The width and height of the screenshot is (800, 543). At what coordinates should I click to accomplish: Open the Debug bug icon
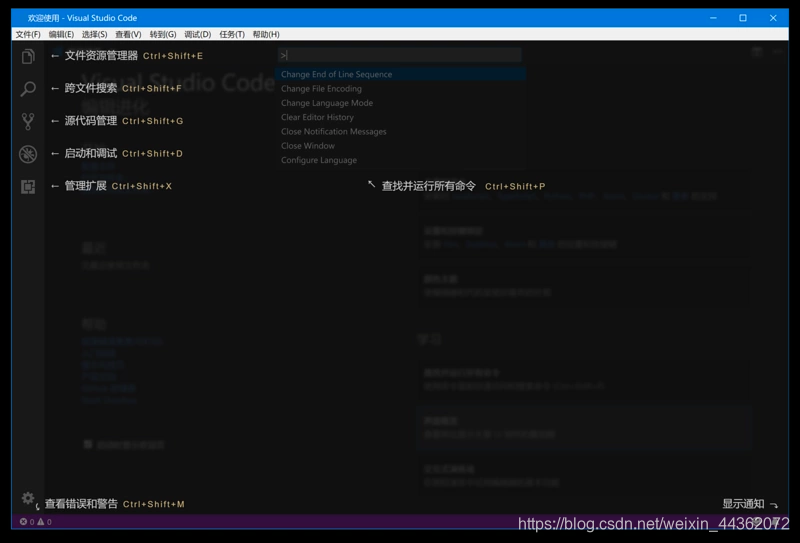[x=28, y=154]
